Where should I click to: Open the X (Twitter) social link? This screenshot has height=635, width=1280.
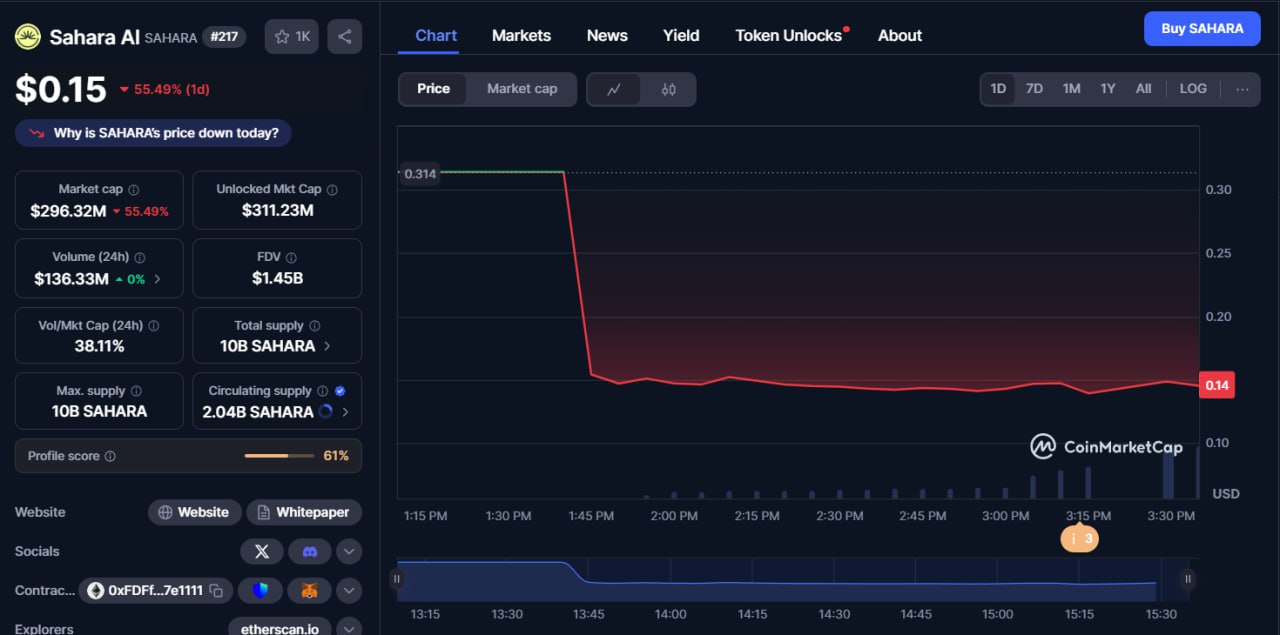262,551
